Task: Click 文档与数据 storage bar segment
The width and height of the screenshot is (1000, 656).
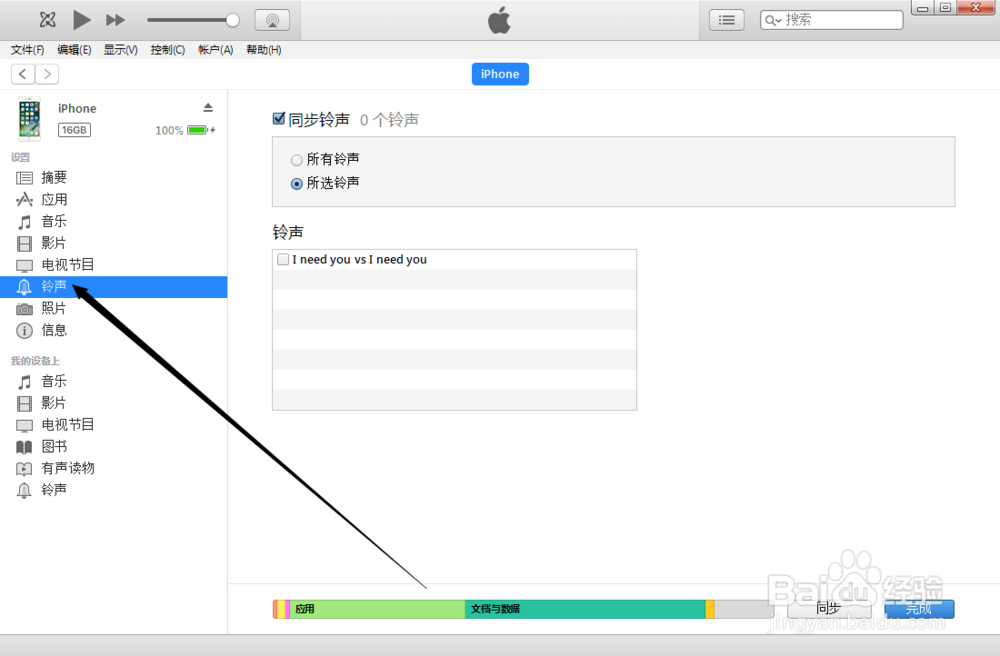Action: 585,609
